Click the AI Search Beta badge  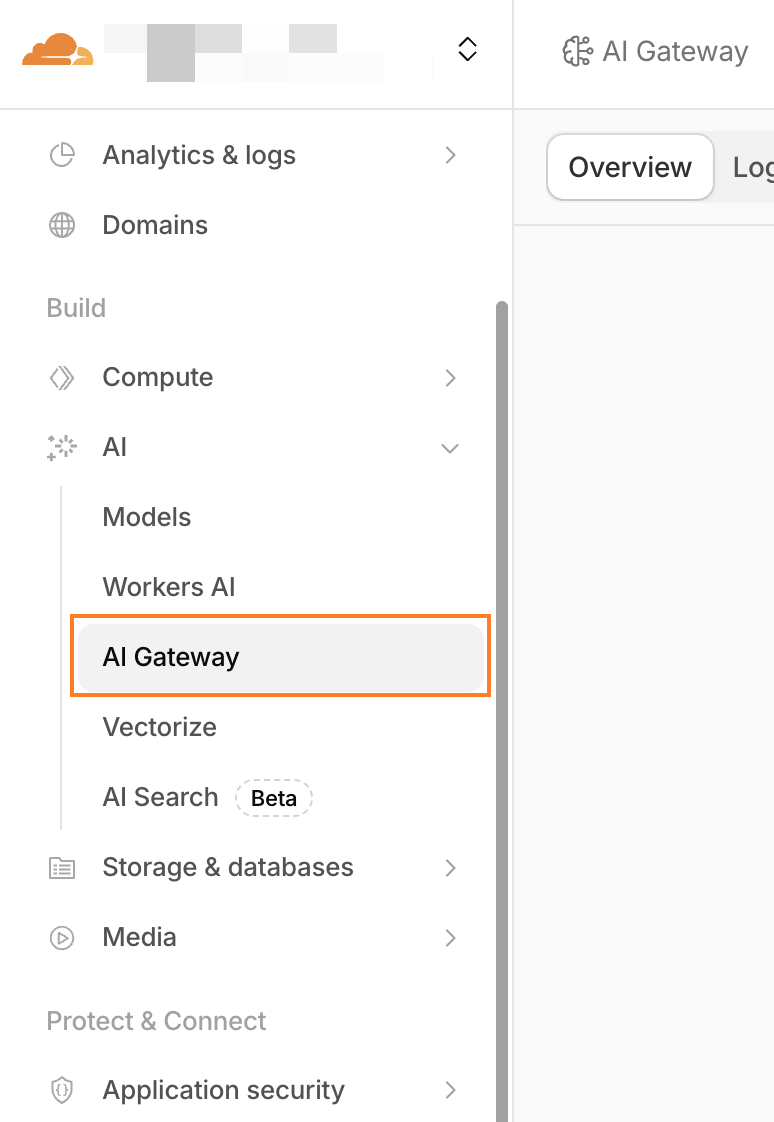[273, 797]
